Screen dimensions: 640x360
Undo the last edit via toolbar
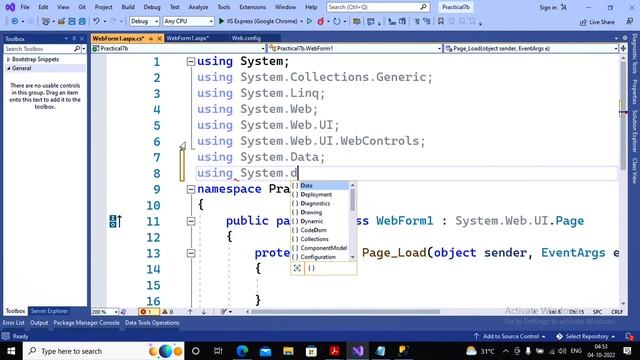coord(96,21)
